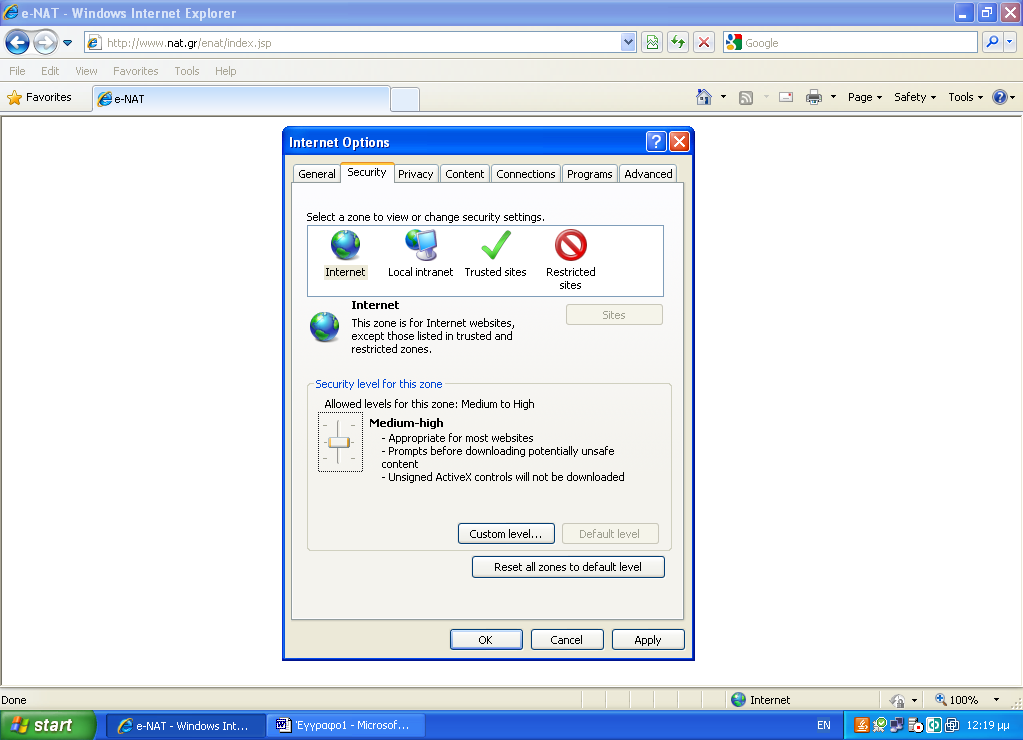Image resolution: width=1023 pixels, height=740 pixels.
Task: Toggle the Compatibility View icon
Action: 652,43
